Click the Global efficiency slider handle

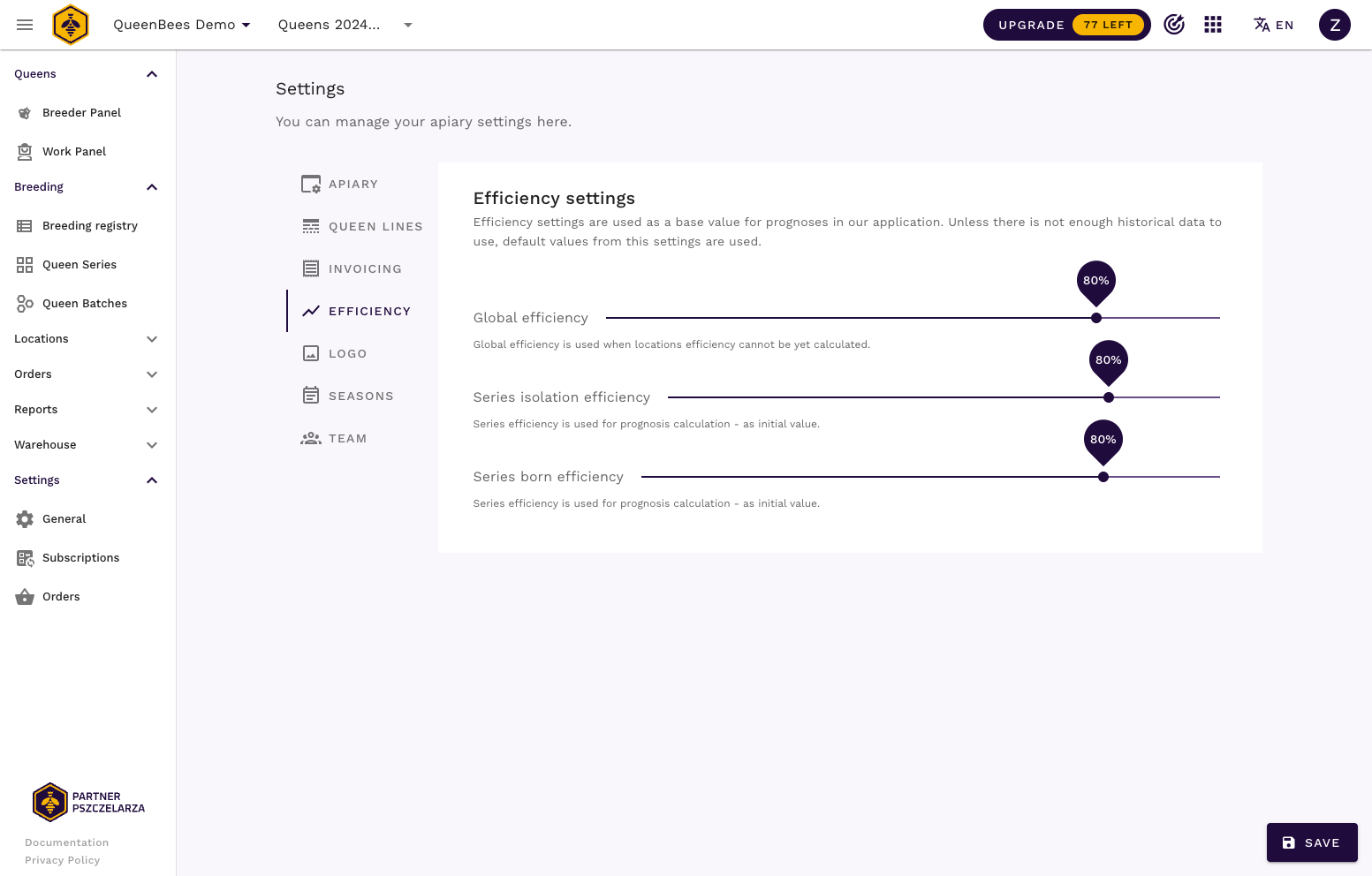click(1096, 318)
